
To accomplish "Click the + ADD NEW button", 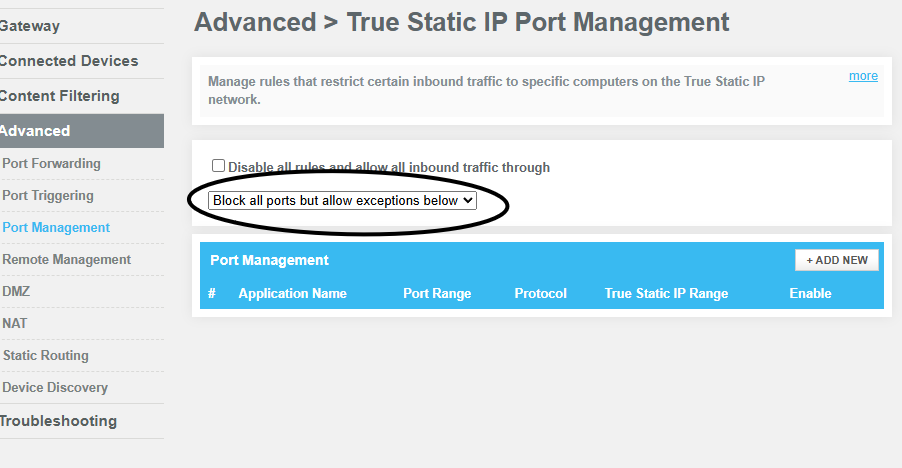I will tap(837, 260).
